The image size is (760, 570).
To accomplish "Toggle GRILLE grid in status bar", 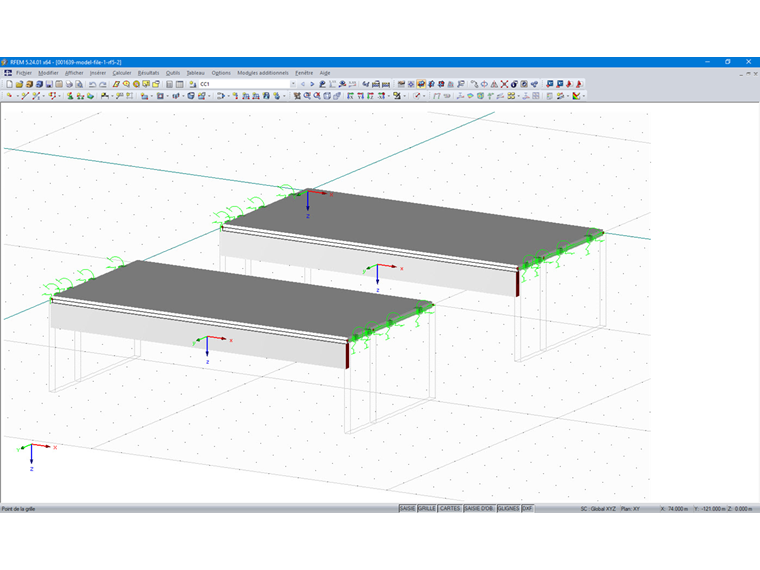I will coord(427,508).
